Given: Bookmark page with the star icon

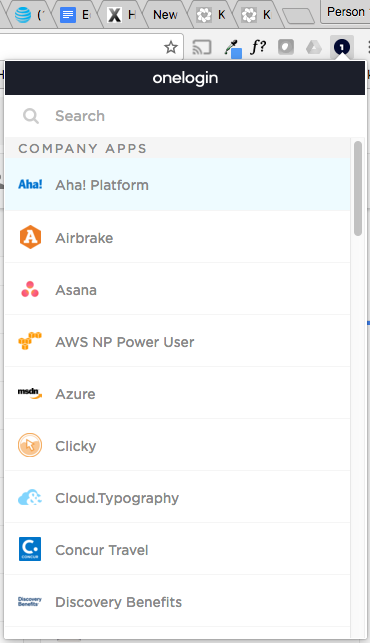Looking at the screenshot, I should click(171, 47).
